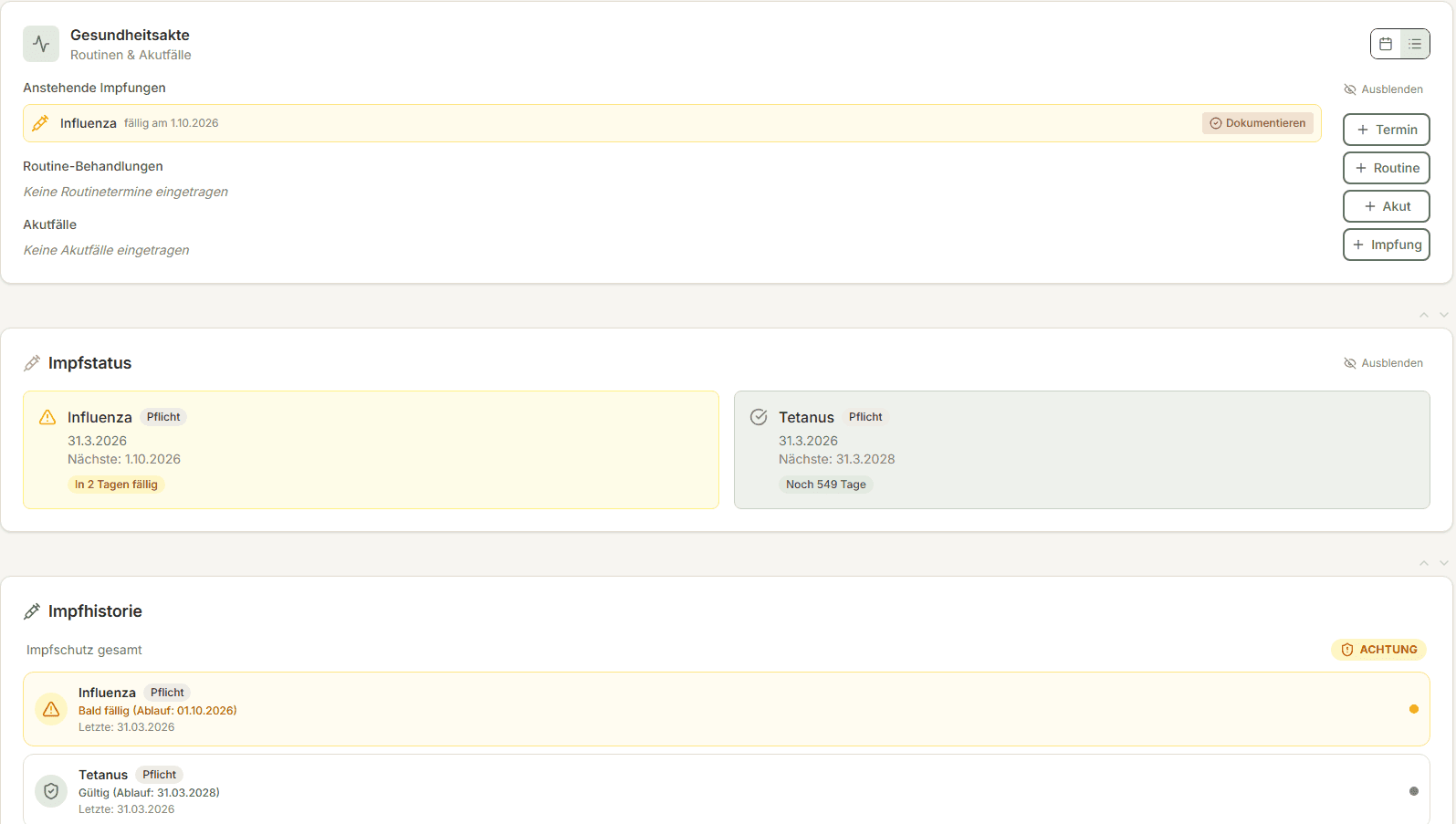
Task: Click warning triangle on Influenza status card
Action: point(47,417)
